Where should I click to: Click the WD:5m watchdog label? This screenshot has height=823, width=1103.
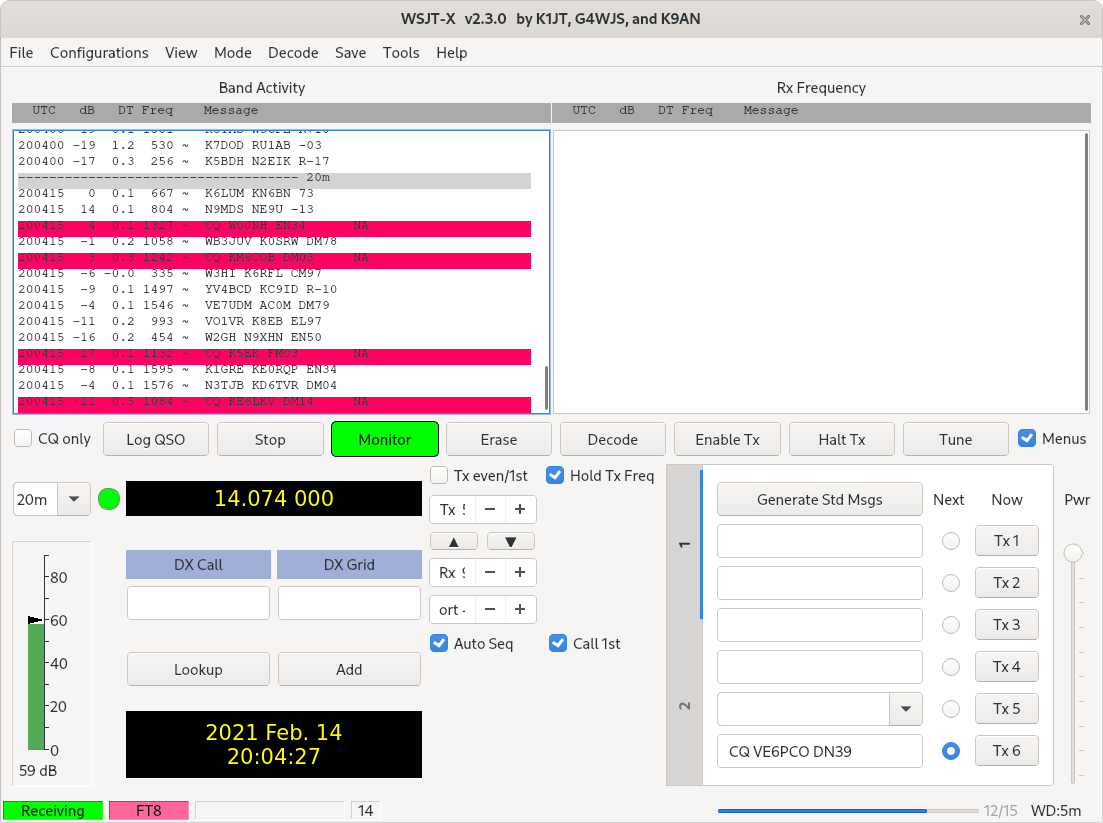[1056, 810]
